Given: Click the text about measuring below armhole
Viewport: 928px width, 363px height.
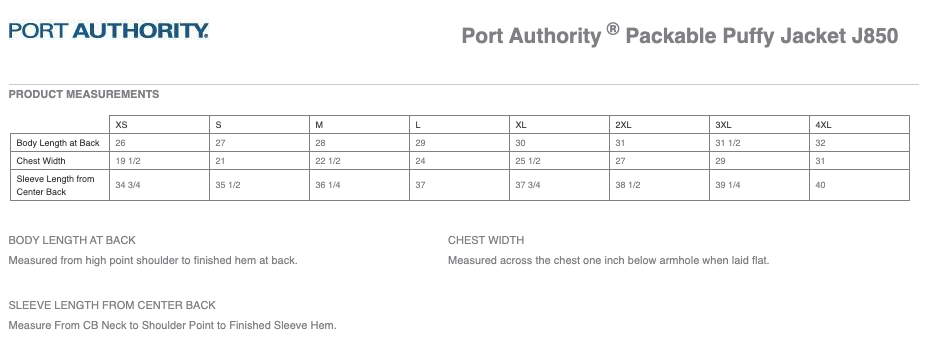Looking at the screenshot, I should click(608, 260).
